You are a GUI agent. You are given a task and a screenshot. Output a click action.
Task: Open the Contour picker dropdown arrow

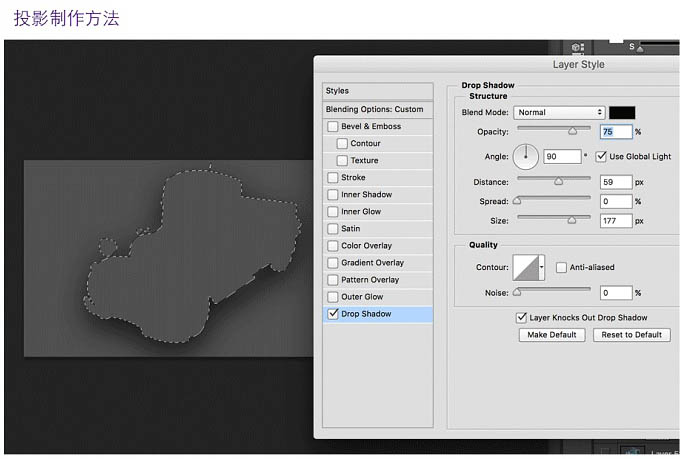tap(541, 267)
